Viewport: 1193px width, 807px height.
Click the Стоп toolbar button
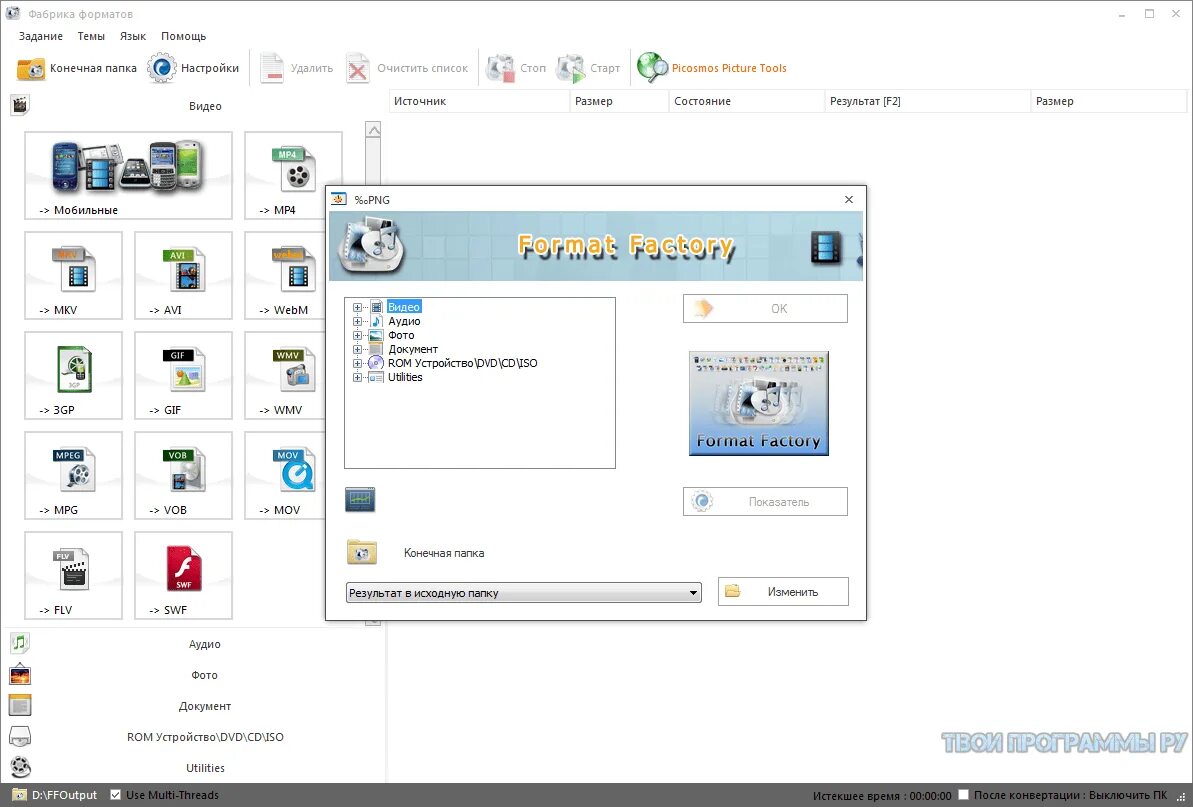pyautogui.click(x=517, y=68)
